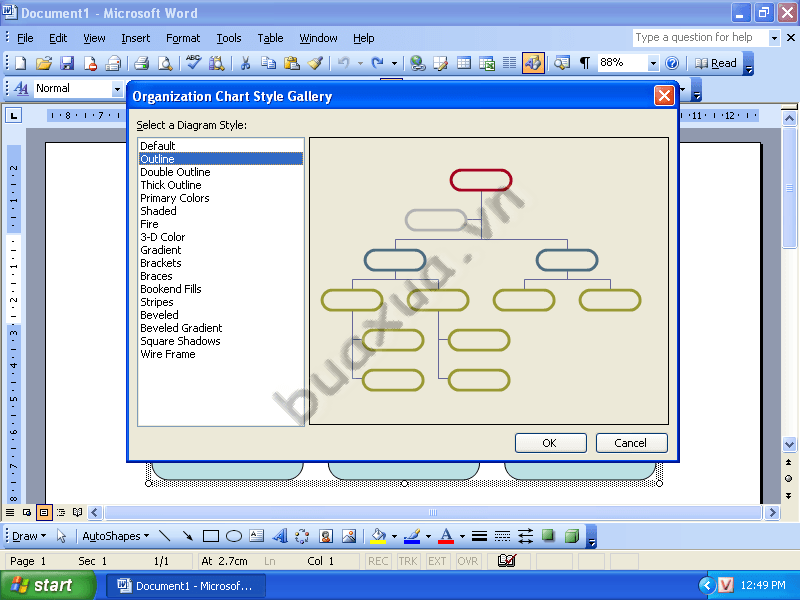Click the Read button in toolbar

tap(716, 63)
